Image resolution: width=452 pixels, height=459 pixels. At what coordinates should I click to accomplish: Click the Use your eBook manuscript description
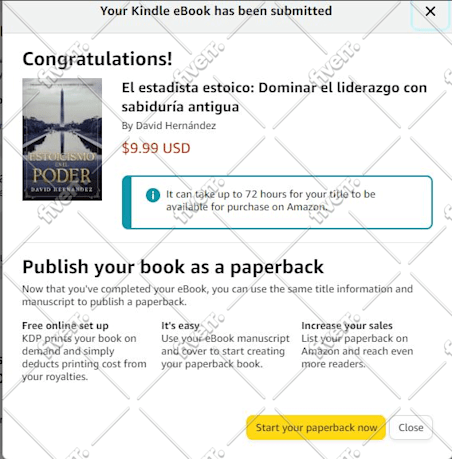(225, 351)
